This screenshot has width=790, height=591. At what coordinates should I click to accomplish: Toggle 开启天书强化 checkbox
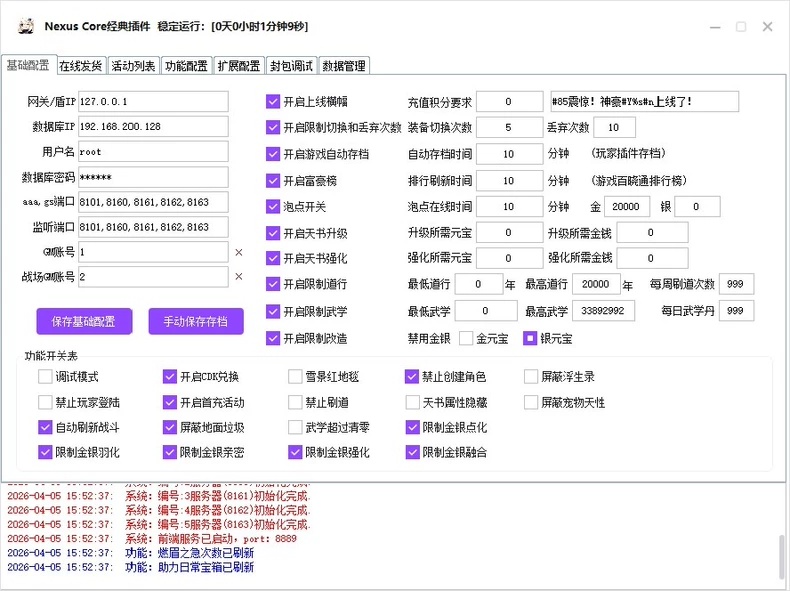click(273, 258)
